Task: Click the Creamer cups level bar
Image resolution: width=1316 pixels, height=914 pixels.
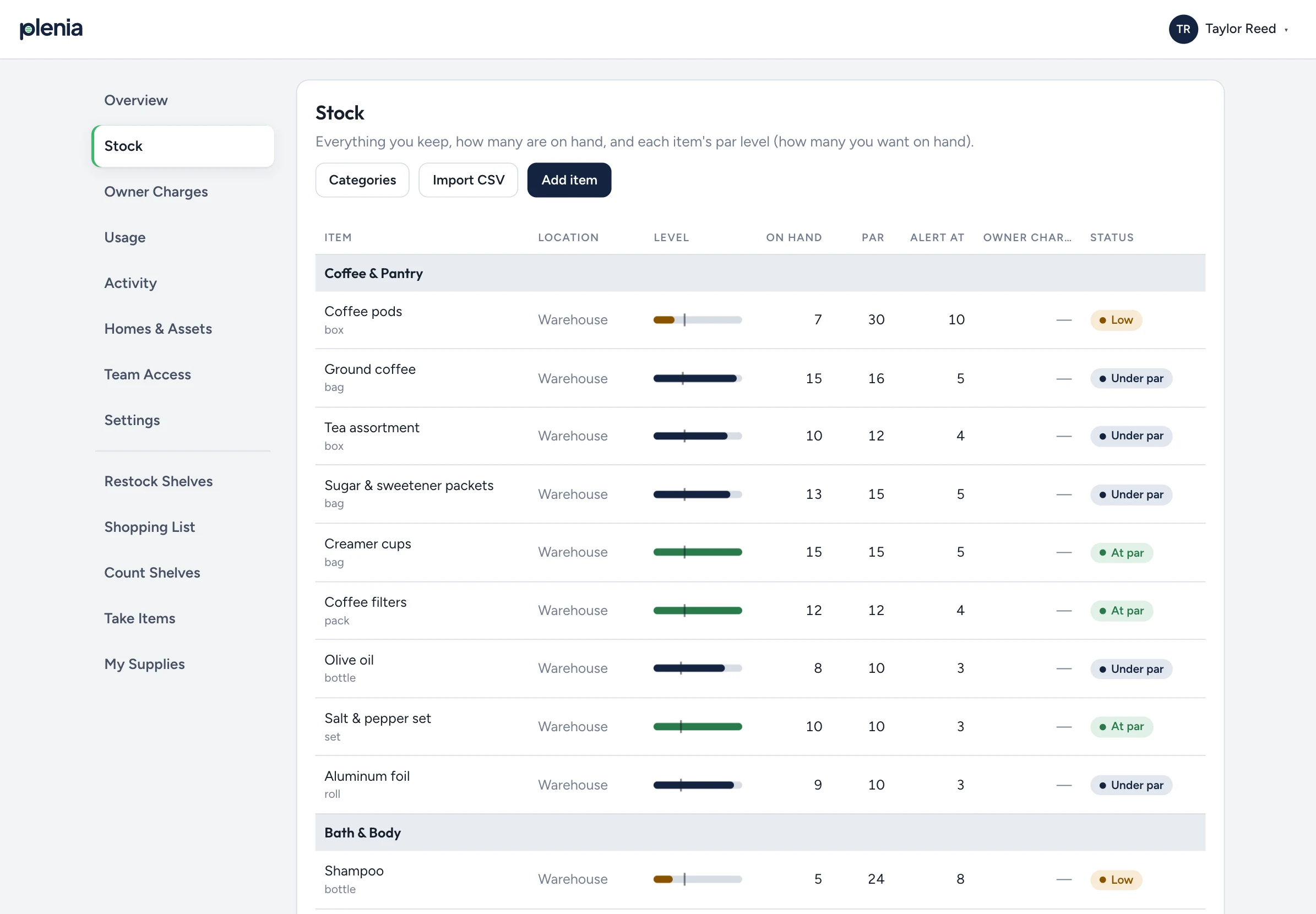Action: point(698,553)
